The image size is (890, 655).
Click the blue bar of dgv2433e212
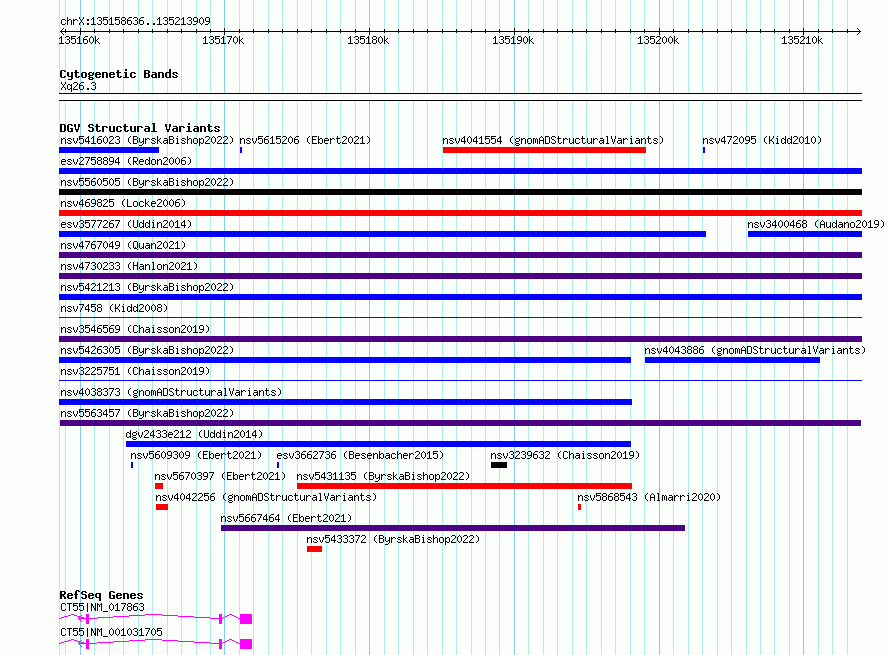click(x=378, y=444)
